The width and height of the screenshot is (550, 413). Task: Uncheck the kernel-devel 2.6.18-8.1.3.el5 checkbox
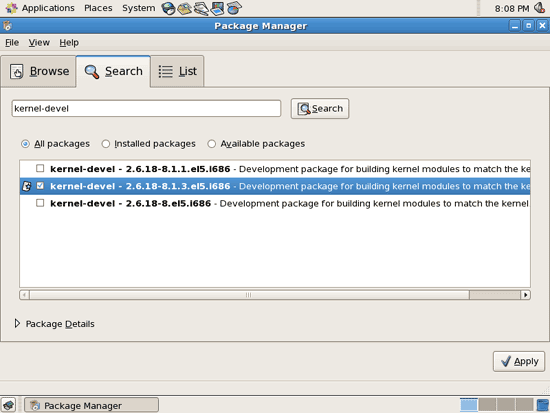coord(40,186)
